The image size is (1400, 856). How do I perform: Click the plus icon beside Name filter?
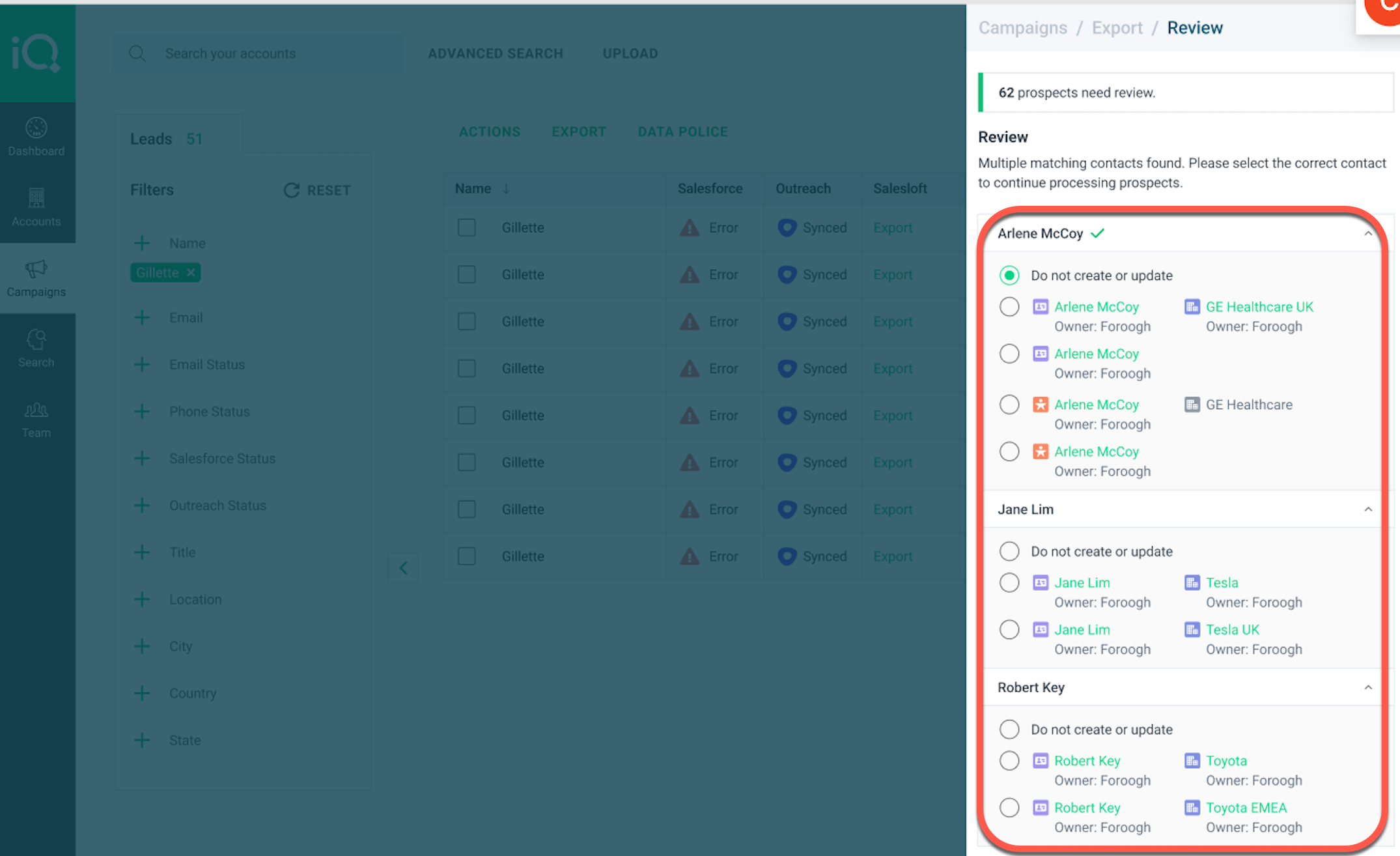point(142,243)
